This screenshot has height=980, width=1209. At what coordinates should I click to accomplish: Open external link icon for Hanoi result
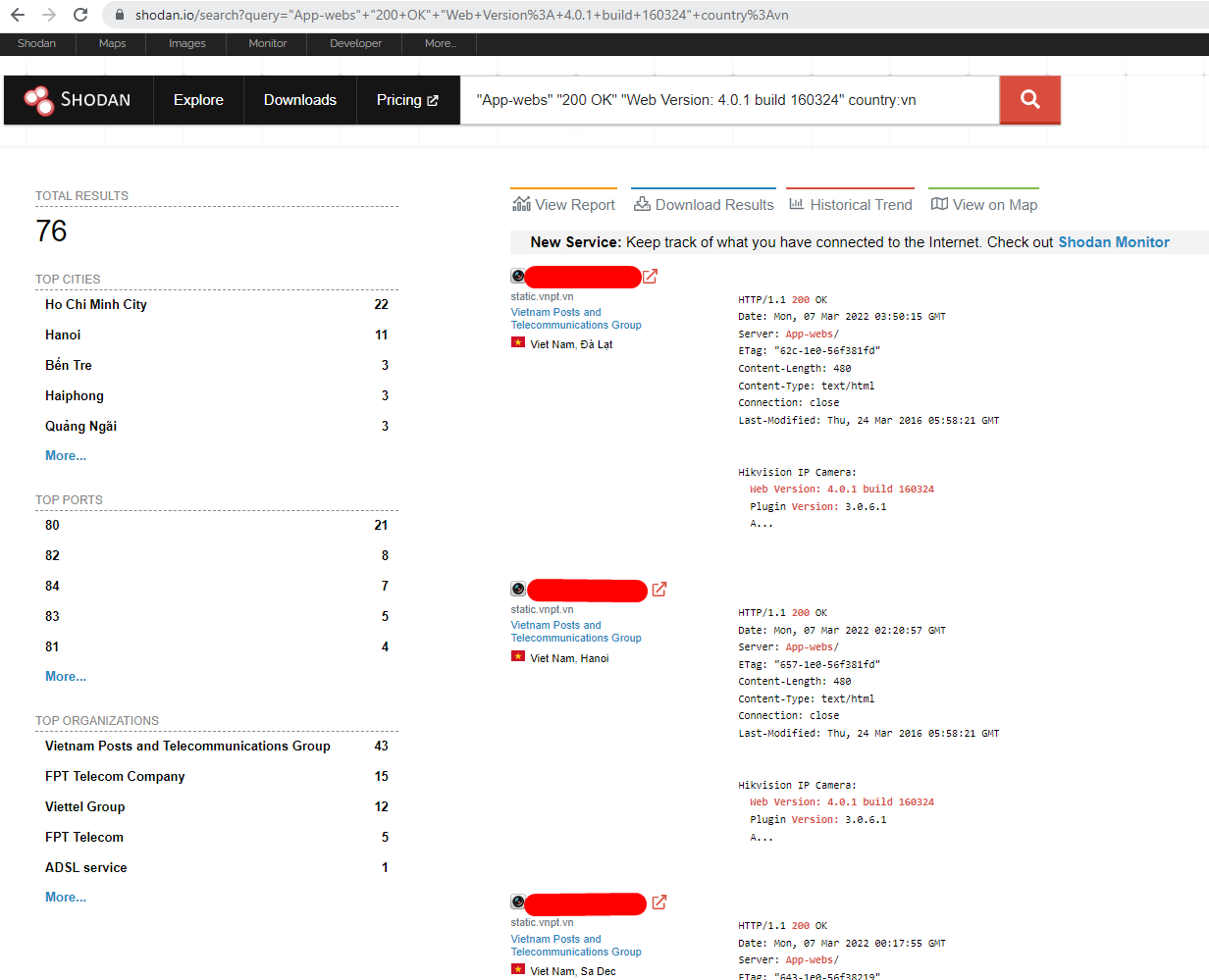click(x=659, y=590)
